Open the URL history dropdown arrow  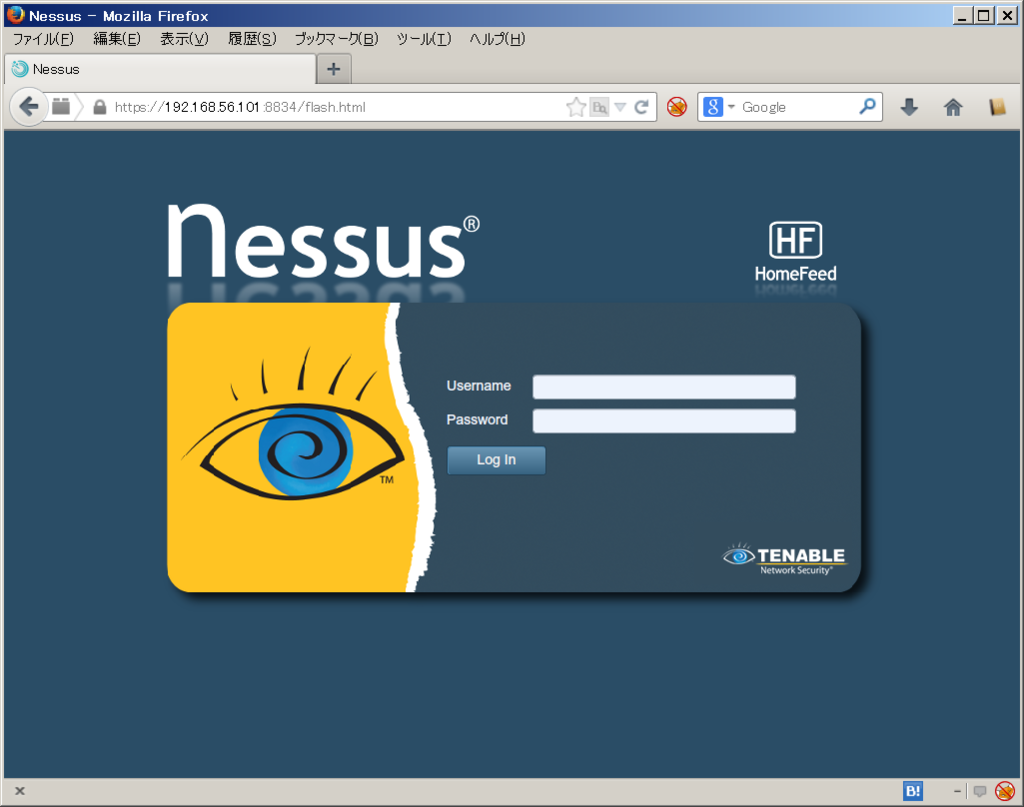click(620, 107)
